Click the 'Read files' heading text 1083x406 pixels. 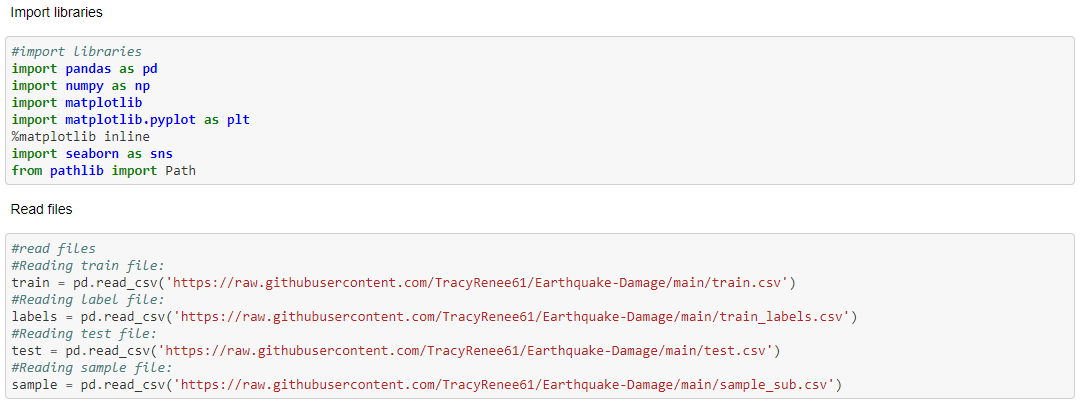(x=41, y=209)
